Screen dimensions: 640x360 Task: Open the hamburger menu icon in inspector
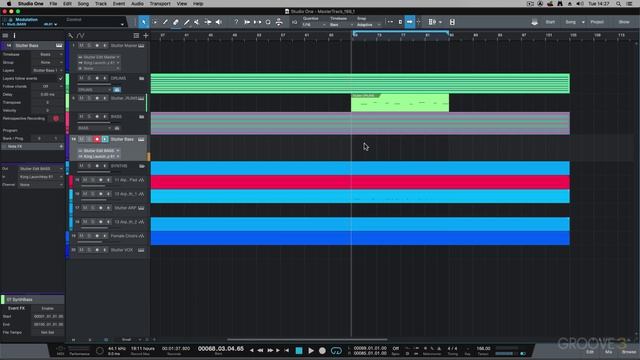[5, 36]
